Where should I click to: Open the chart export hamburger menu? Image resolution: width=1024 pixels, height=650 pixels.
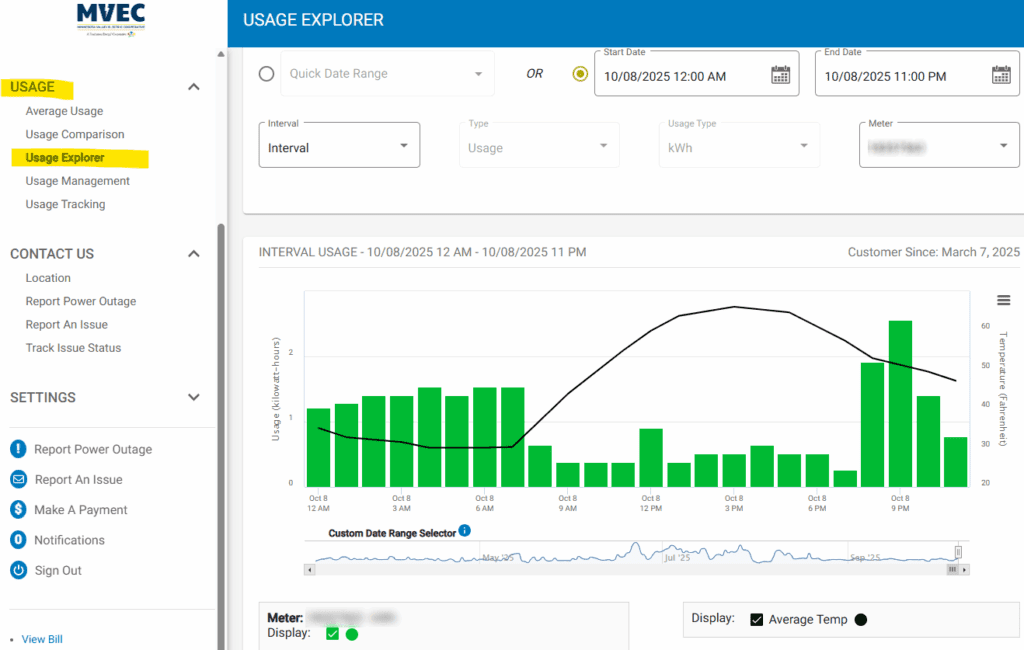(x=1003, y=299)
